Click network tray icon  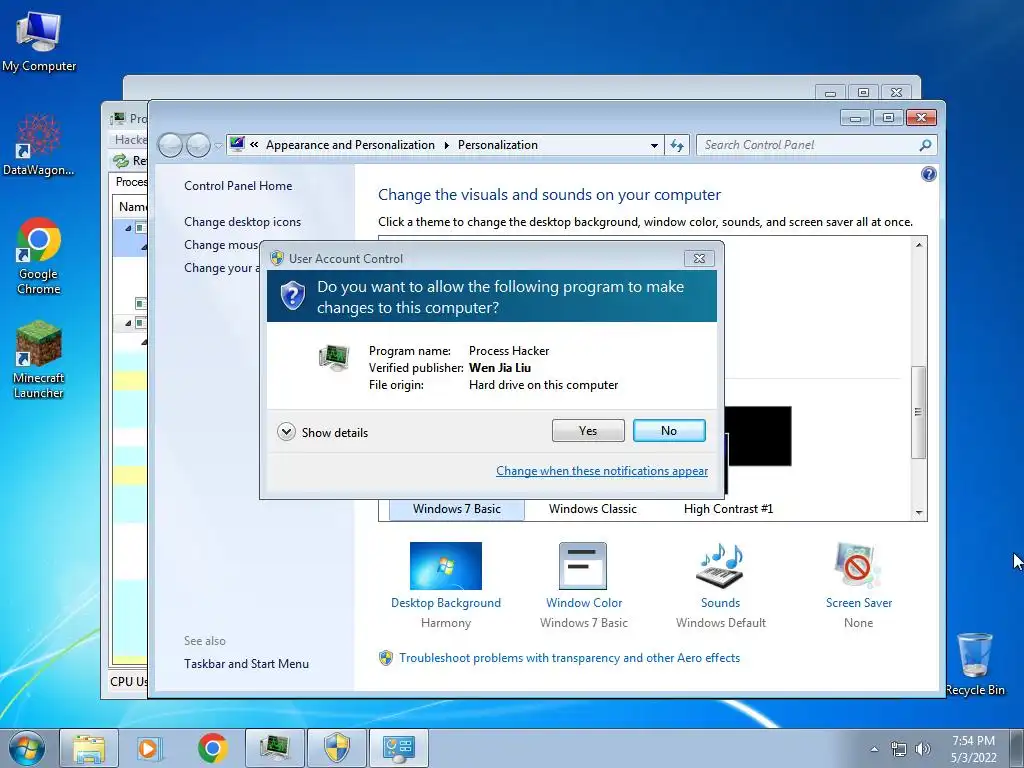[x=899, y=749]
